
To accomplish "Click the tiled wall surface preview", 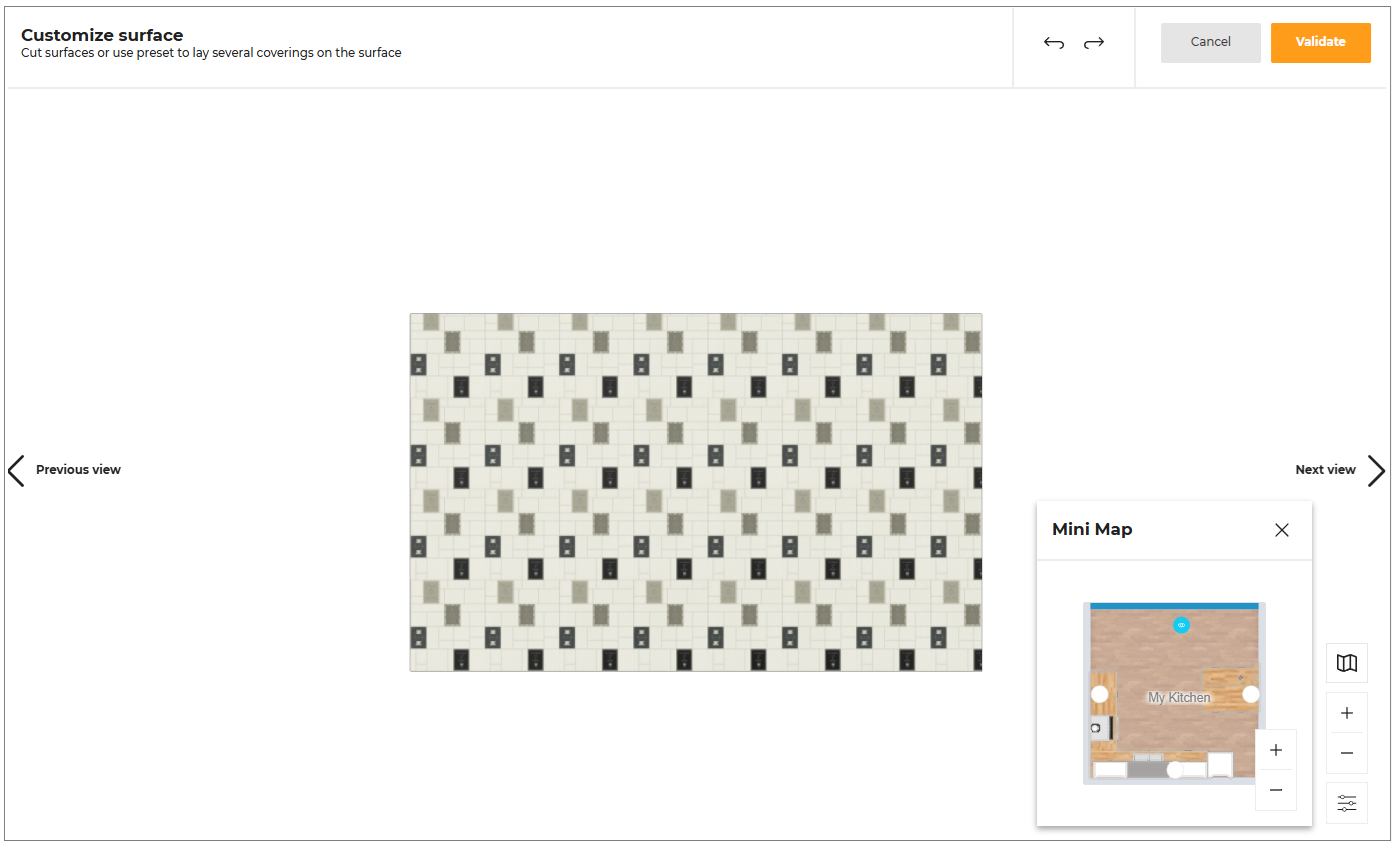I will point(696,491).
